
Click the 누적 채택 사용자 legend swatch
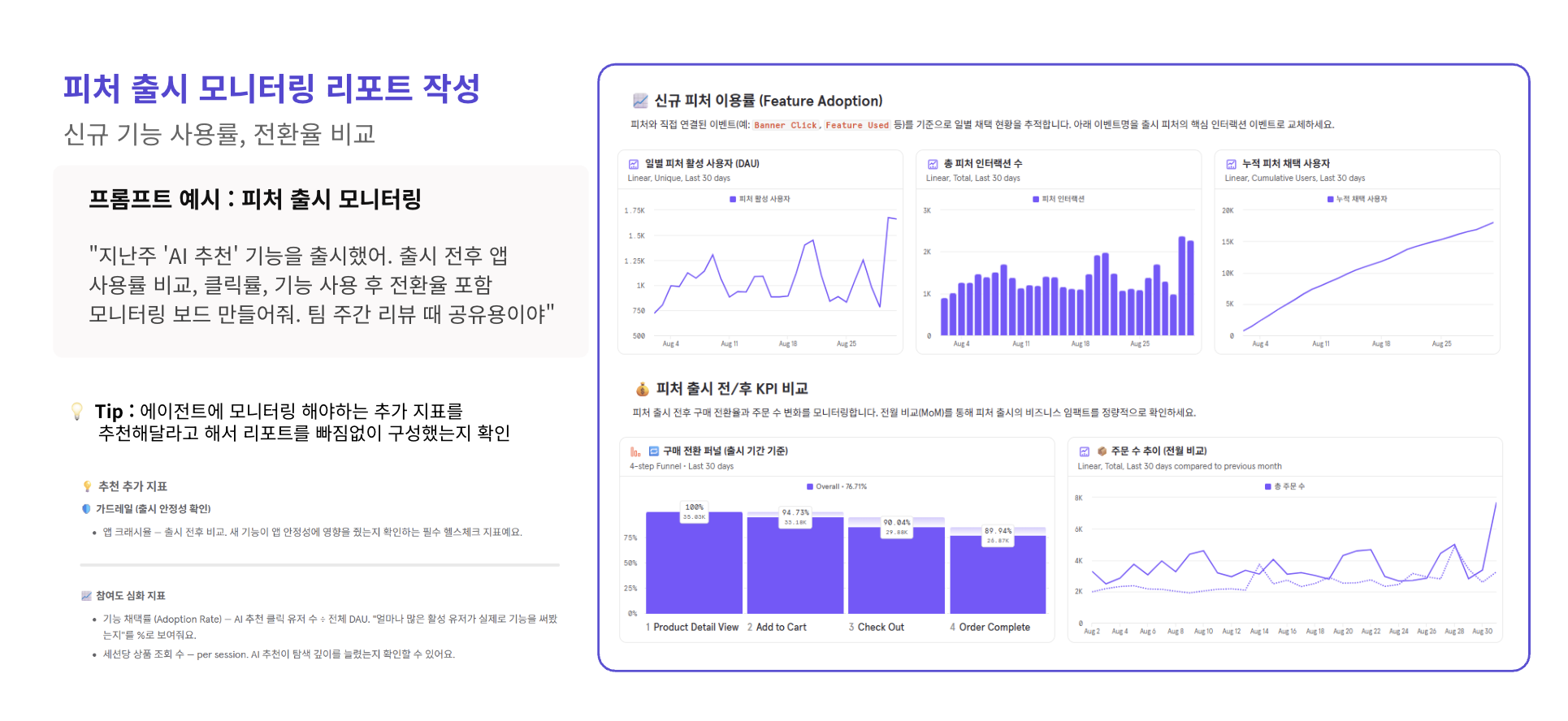point(1330,199)
